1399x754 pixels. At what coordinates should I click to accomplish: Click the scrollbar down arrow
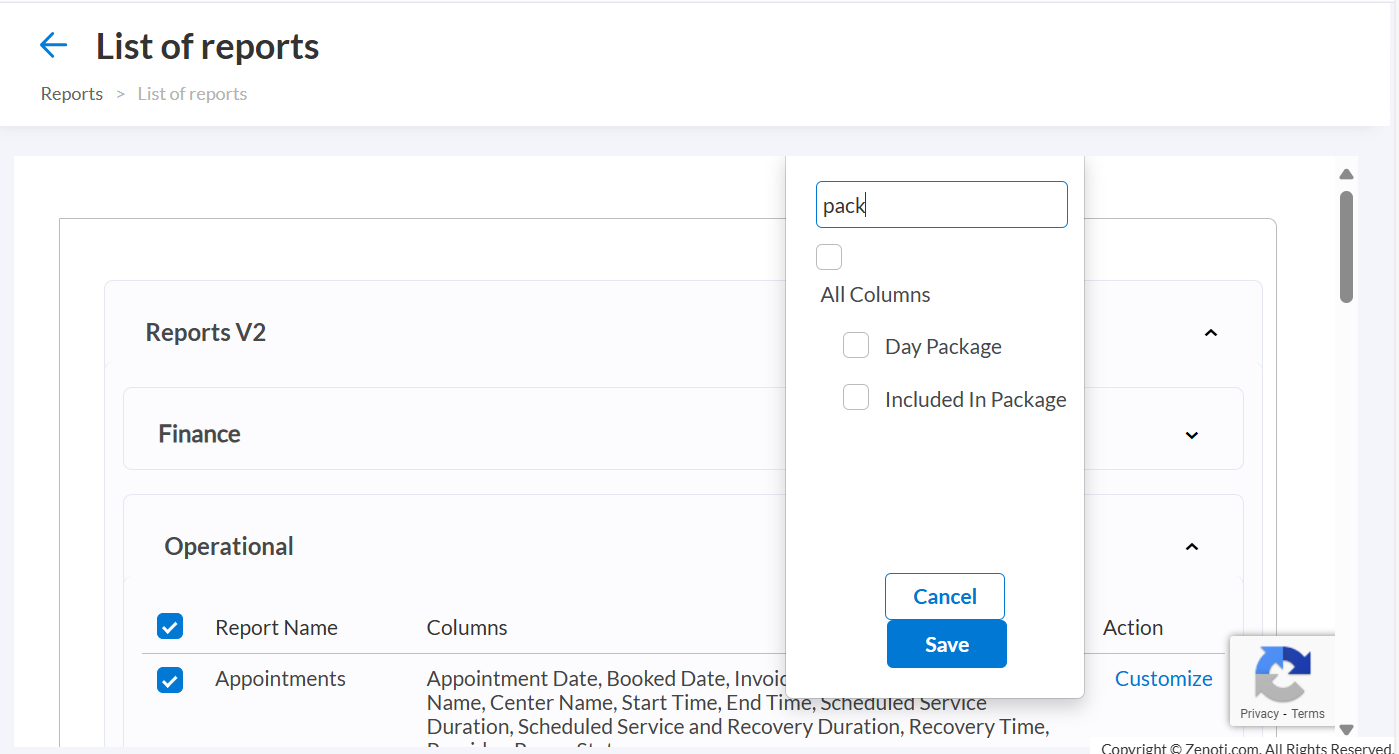[1346, 730]
